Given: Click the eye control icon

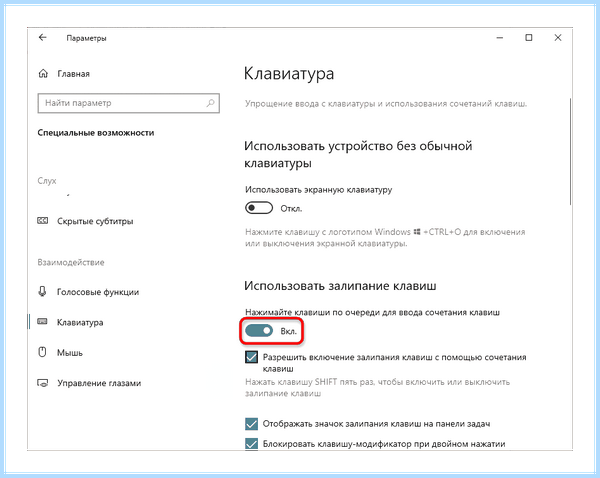Looking at the screenshot, I should 42,383.
